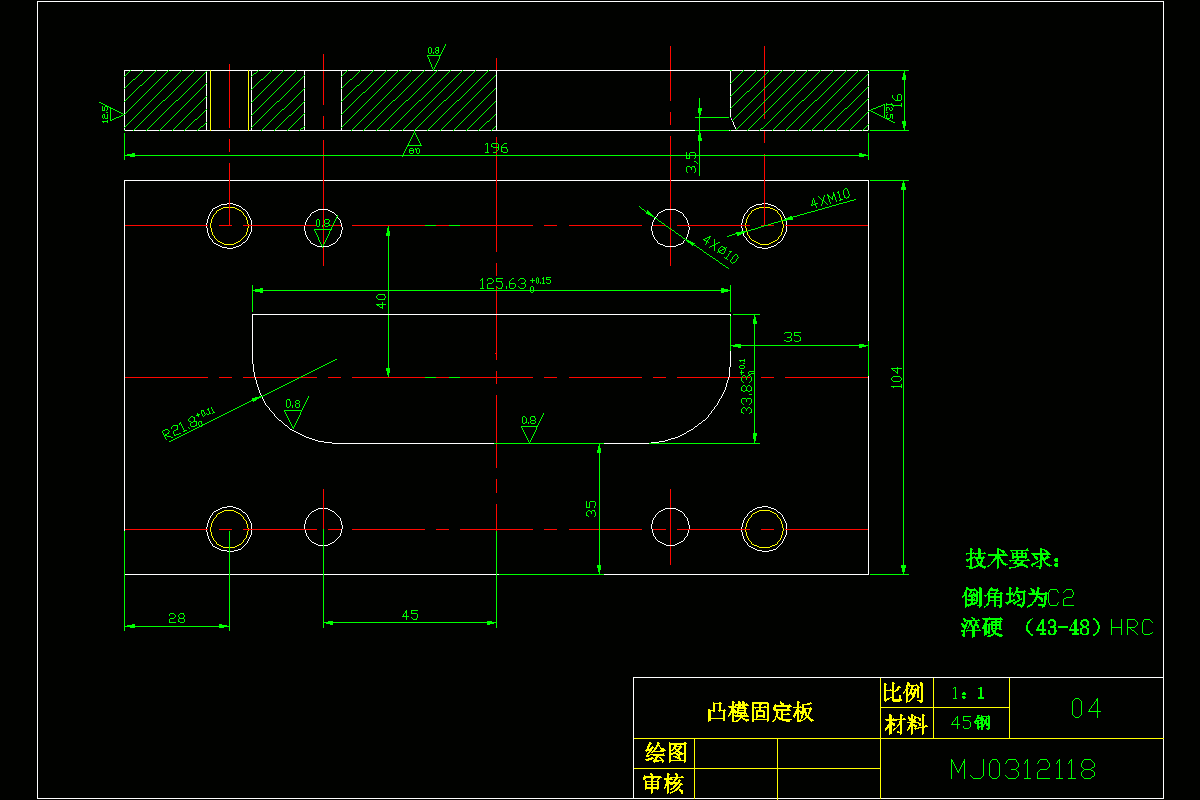The height and width of the screenshot is (800, 1200).
Task: Select the 33.83 slot height dimension
Action: pos(745,386)
